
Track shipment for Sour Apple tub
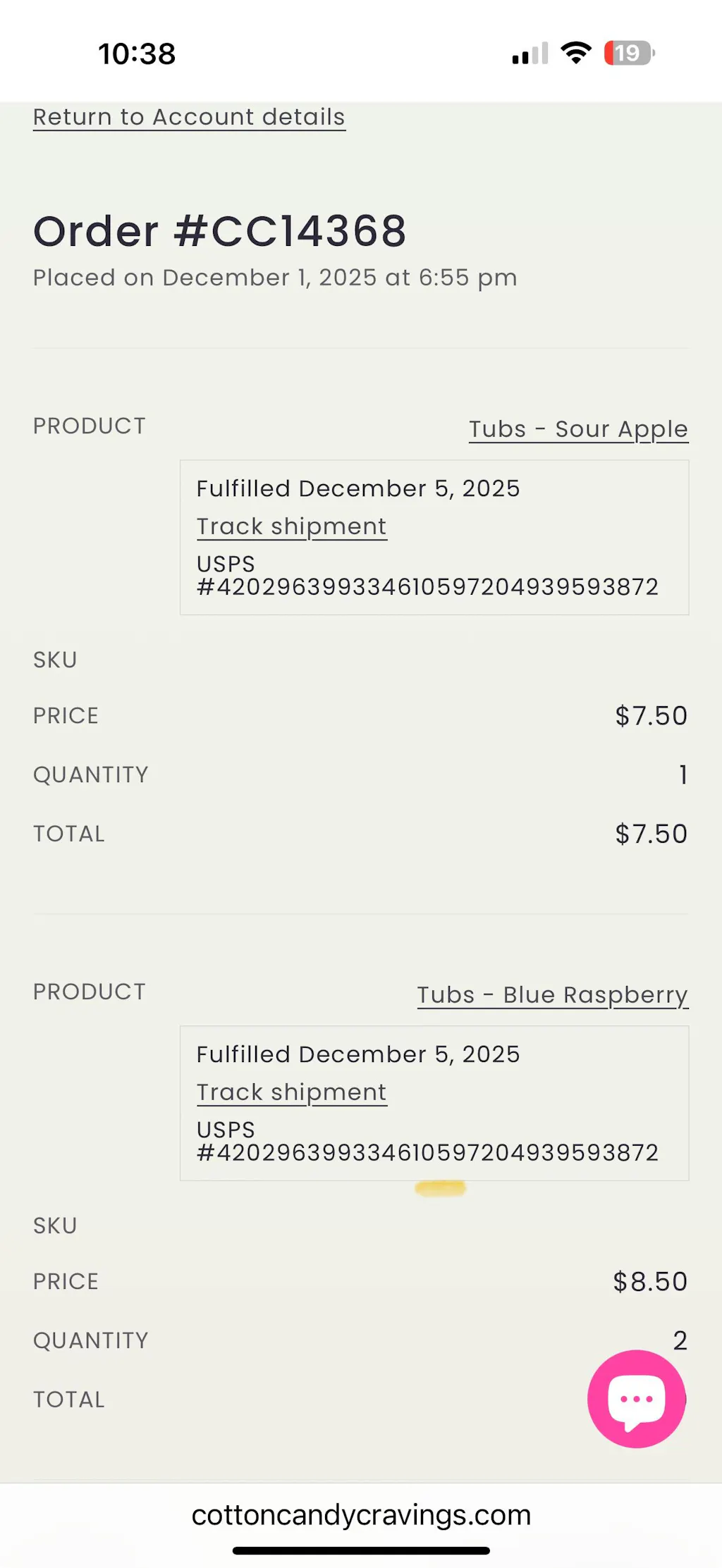(291, 526)
